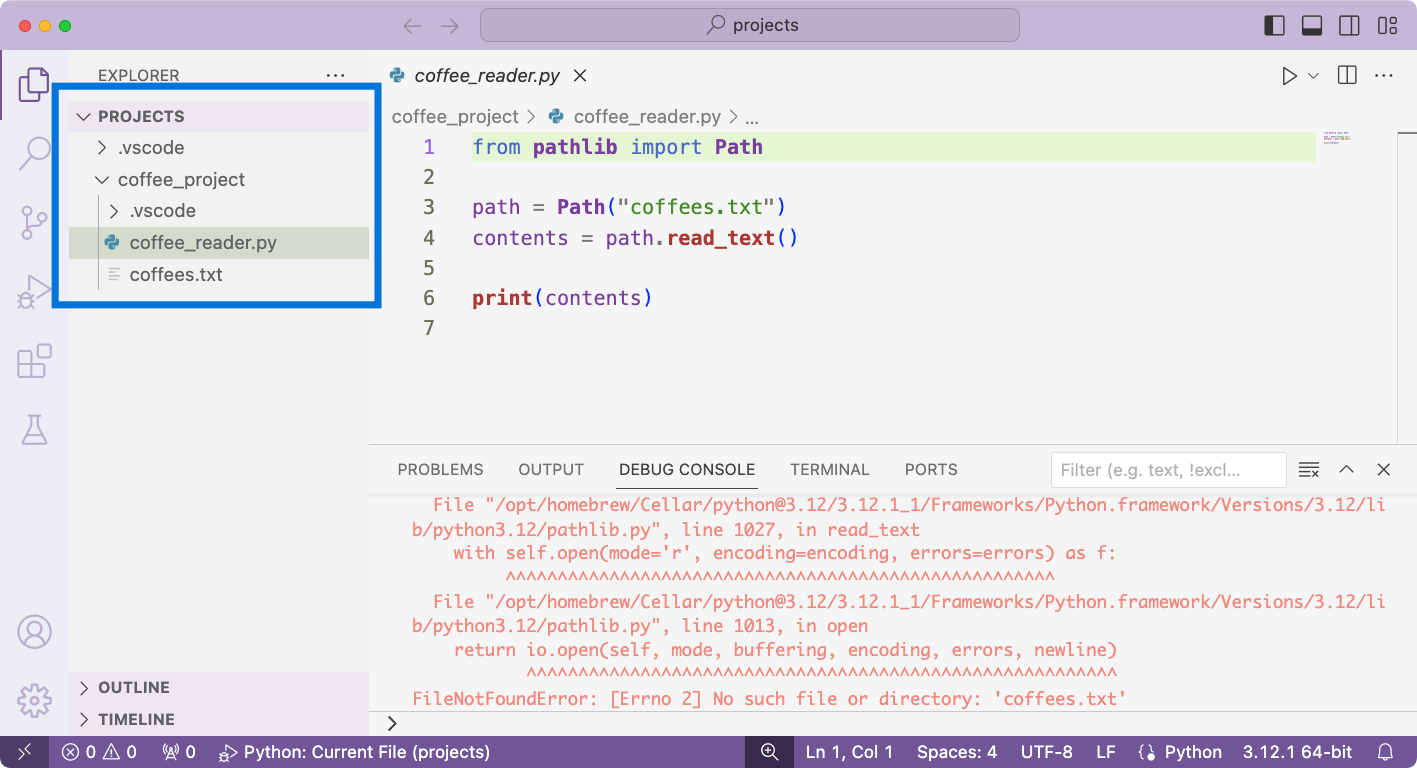Toggle the bottom panel visibility

click(x=1312, y=25)
